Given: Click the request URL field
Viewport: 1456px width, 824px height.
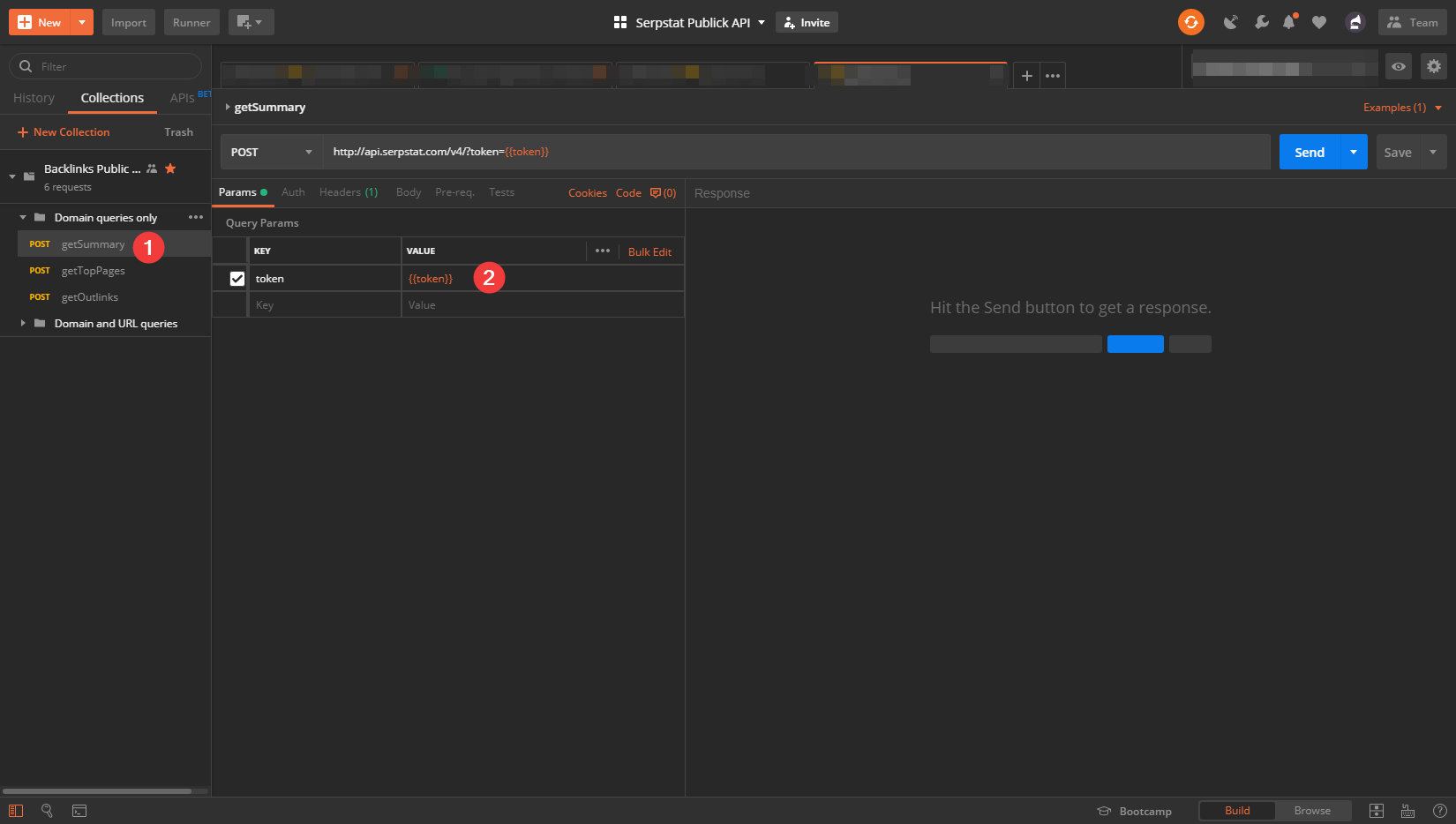Looking at the screenshot, I should coord(796,152).
